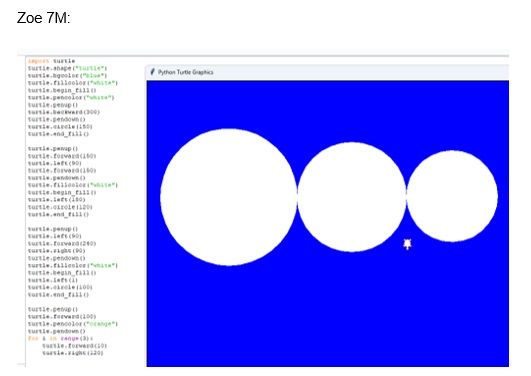Click the turtle.circle(120) code line

(60, 207)
